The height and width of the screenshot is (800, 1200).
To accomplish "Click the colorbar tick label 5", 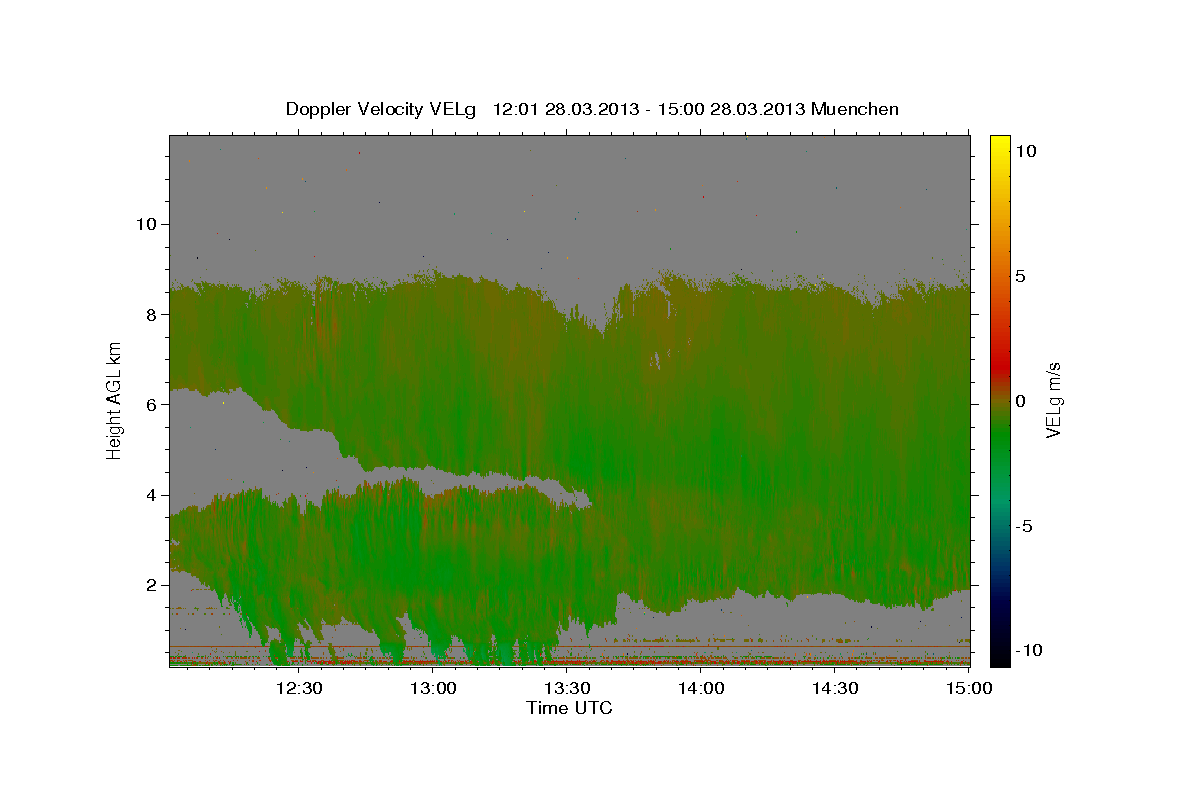I will (x=1020, y=276).
